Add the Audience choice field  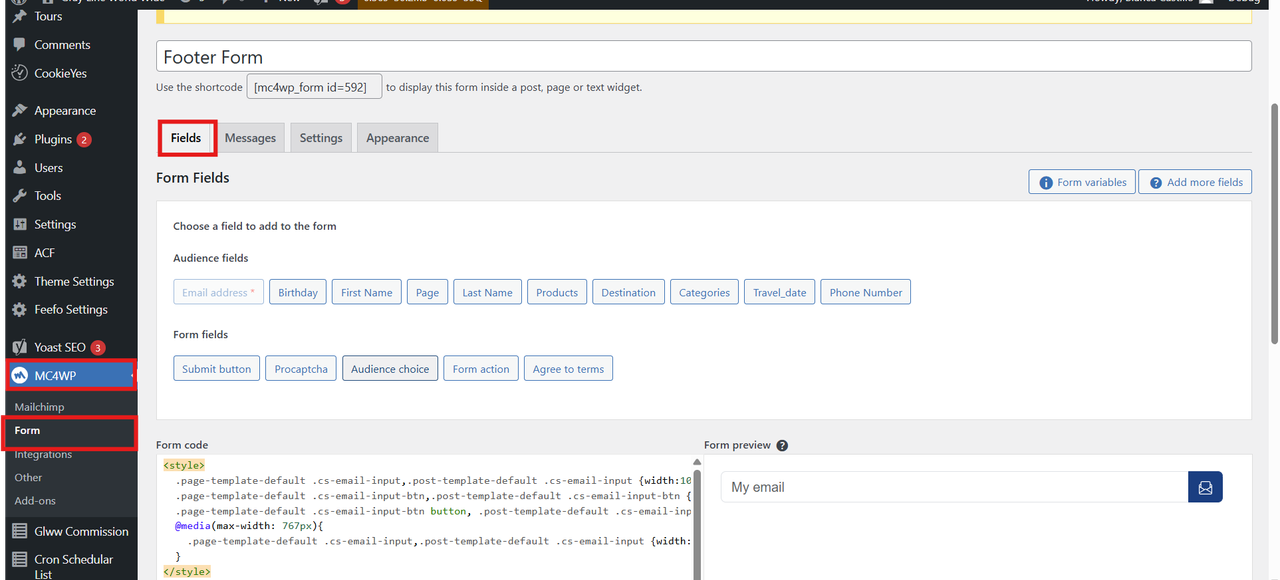(x=390, y=369)
